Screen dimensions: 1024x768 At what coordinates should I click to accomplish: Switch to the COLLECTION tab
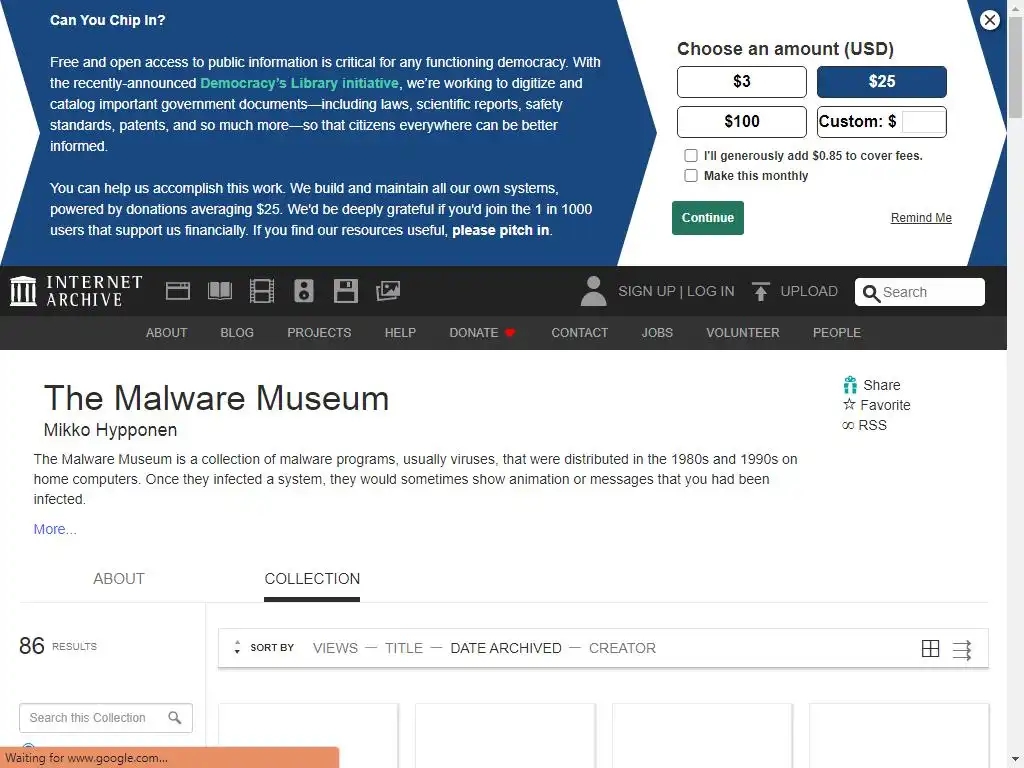click(x=312, y=579)
